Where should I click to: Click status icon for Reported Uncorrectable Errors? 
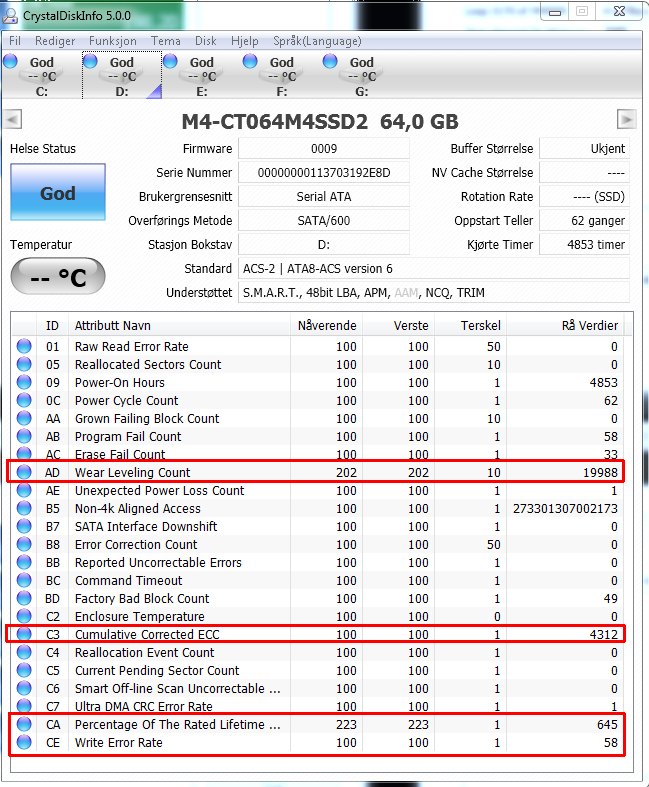tap(24, 563)
